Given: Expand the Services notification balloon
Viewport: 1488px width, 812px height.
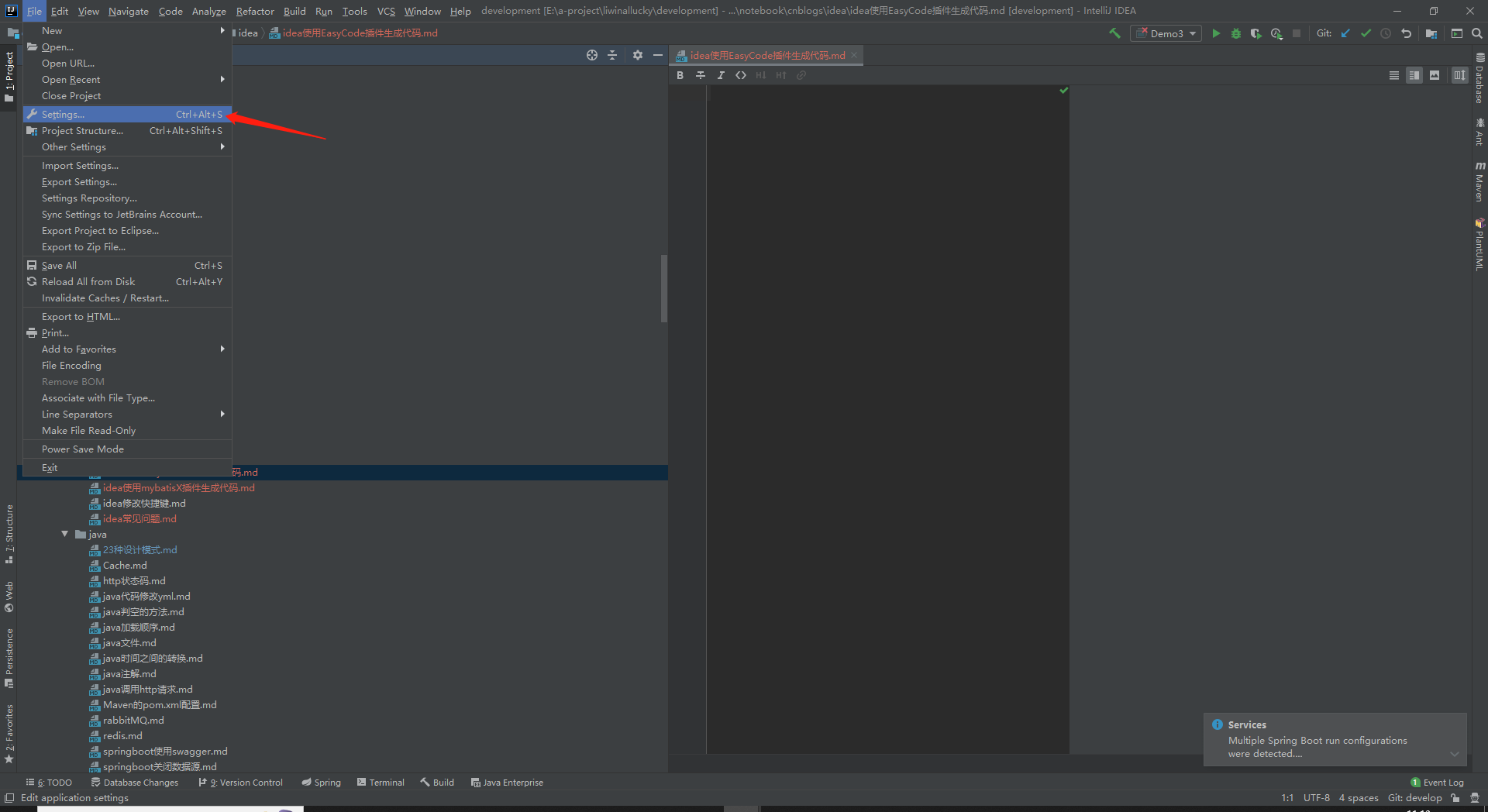Looking at the screenshot, I should point(1455,754).
